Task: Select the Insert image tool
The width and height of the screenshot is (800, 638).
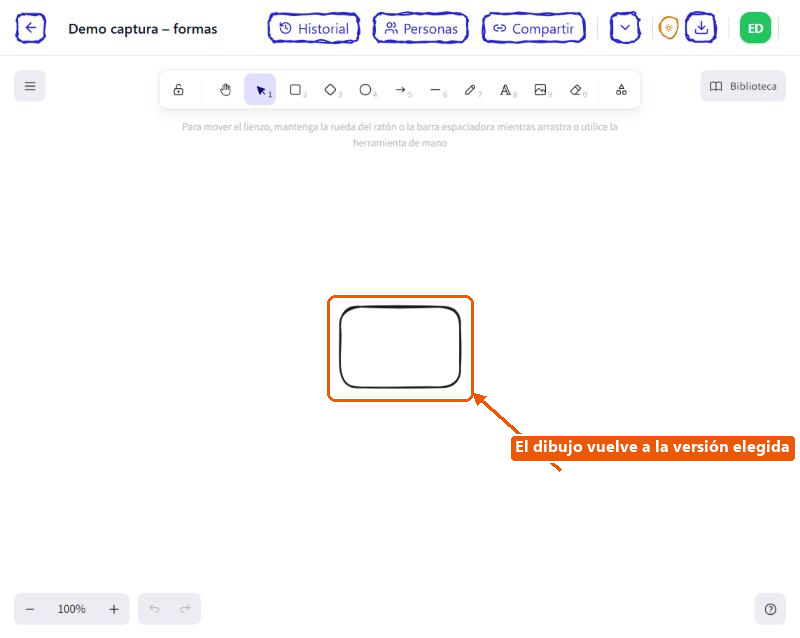Action: click(x=540, y=90)
